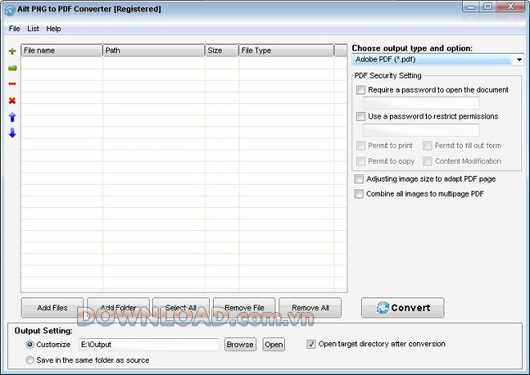Click the Select All button
This screenshot has width=530, height=375.
point(181,308)
